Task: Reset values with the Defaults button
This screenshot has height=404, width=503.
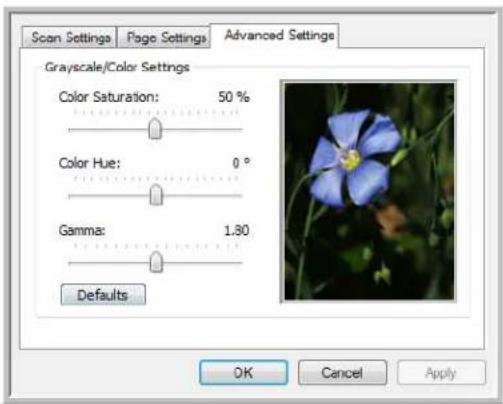Action: click(x=103, y=295)
